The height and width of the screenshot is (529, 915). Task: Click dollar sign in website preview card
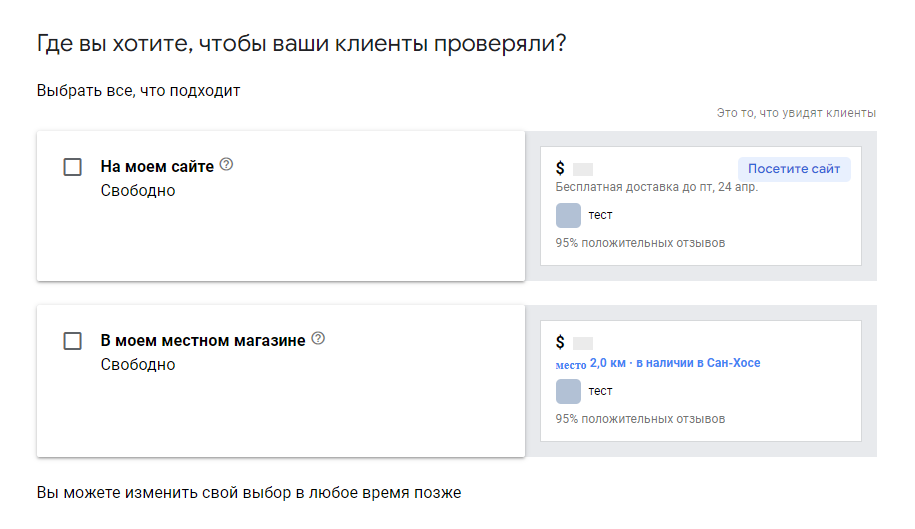click(560, 169)
